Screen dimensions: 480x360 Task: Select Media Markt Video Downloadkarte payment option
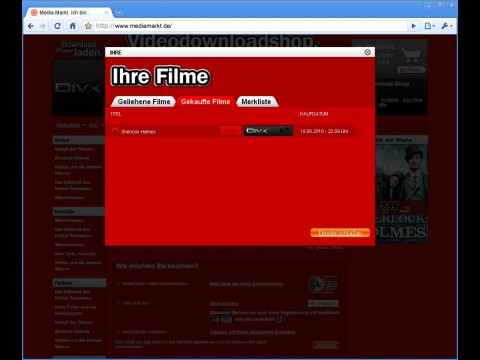click(x=118, y=284)
